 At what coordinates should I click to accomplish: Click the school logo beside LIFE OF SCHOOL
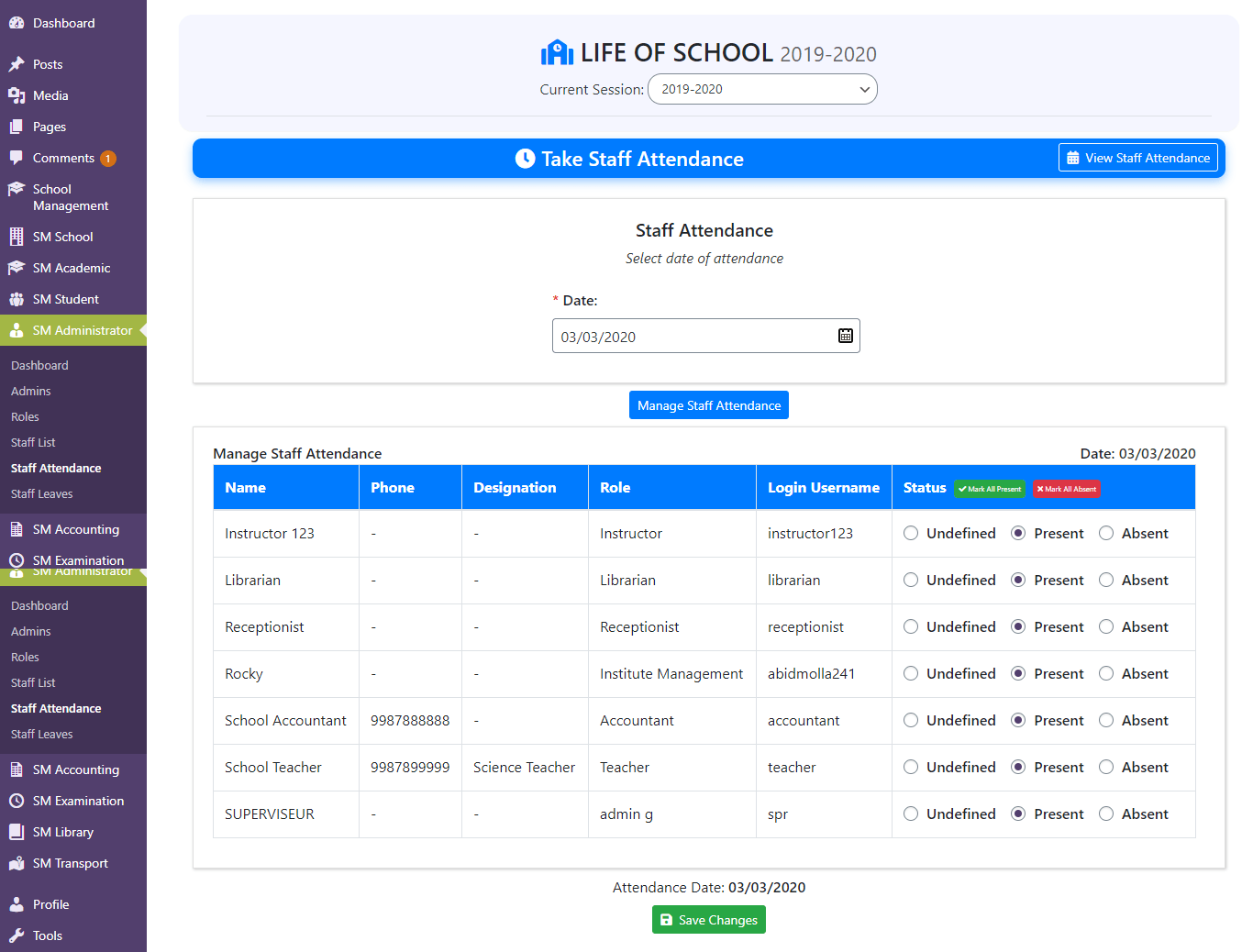pos(557,53)
